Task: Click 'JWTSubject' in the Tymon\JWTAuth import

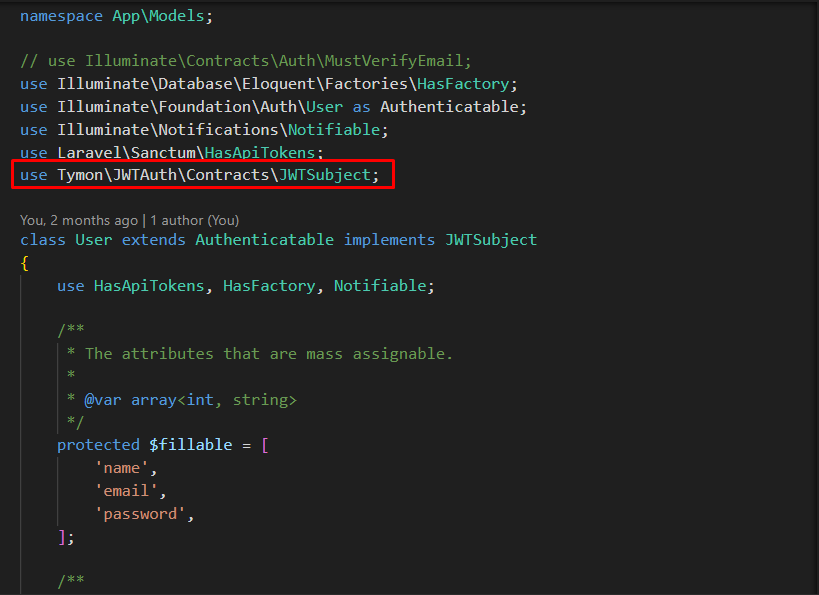Action: 324,175
